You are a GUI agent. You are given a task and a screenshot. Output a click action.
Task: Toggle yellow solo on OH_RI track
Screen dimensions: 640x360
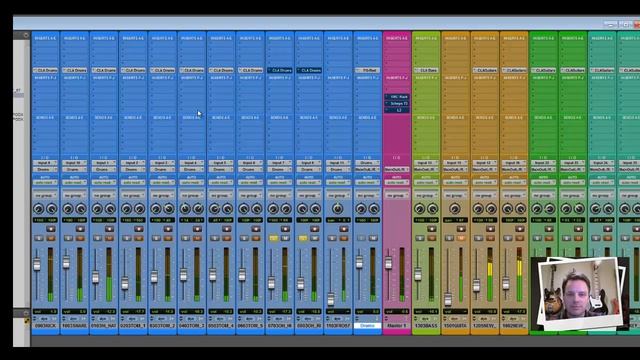point(303,238)
